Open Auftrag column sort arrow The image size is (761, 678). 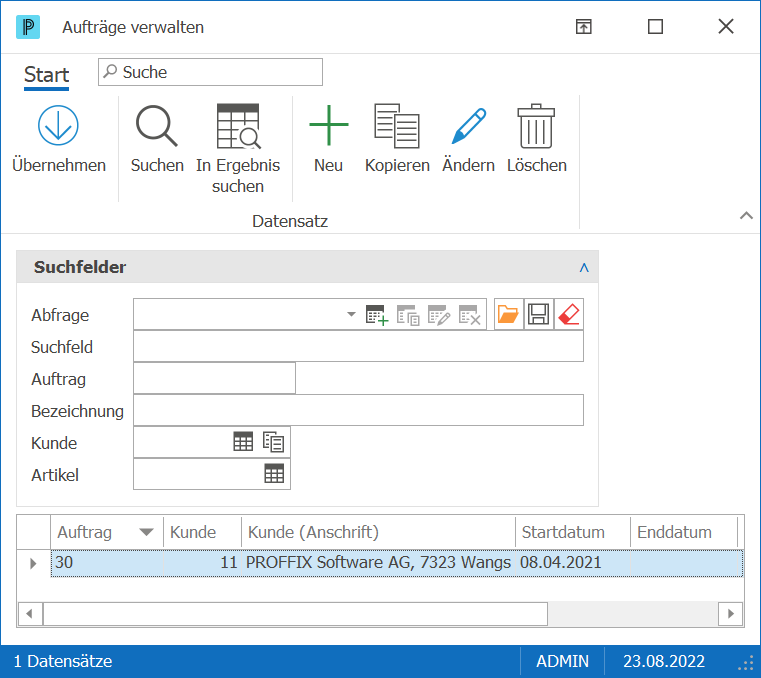coord(146,532)
